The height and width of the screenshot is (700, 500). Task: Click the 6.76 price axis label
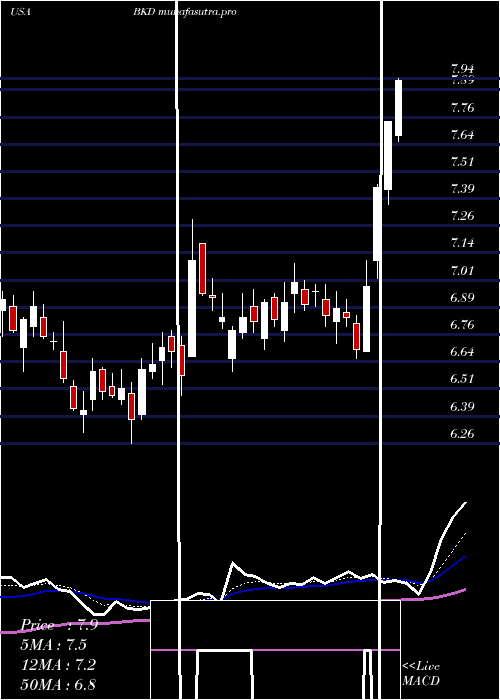click(x=462, y=325)
